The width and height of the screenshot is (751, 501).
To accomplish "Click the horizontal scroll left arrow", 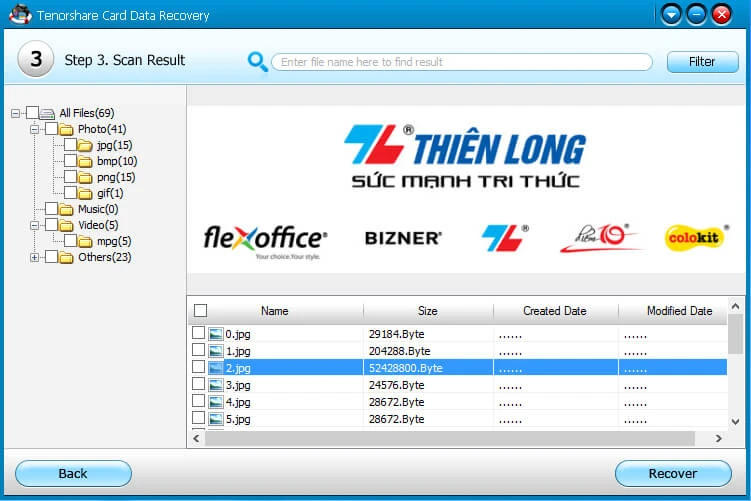I will [x=196, y=438].
